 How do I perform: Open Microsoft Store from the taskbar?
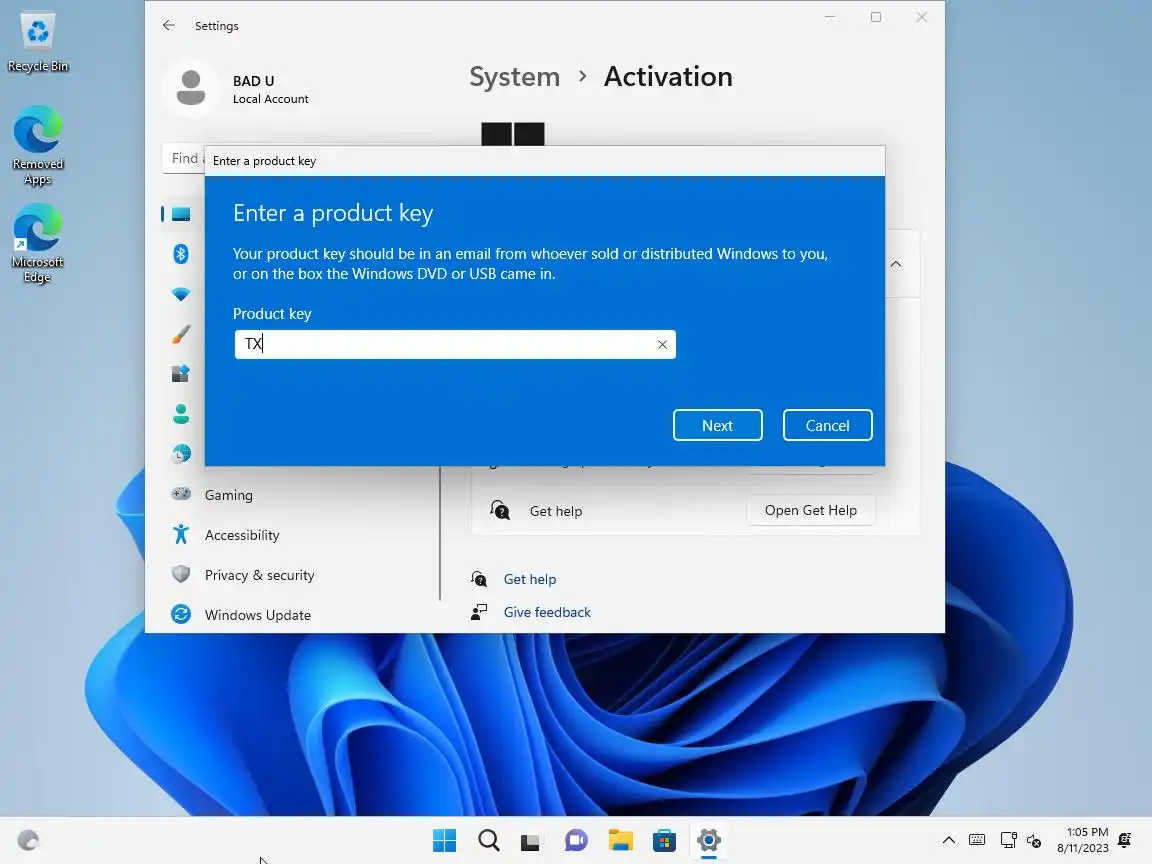664,840
